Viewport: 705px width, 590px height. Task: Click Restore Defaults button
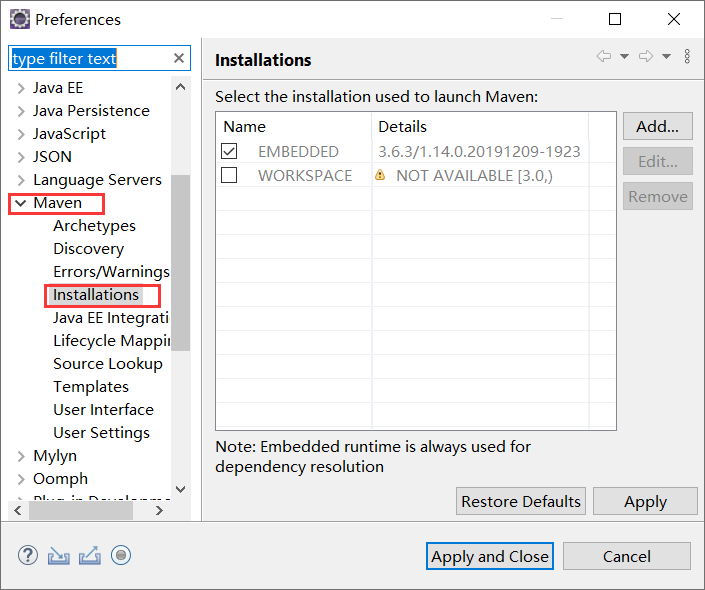click(521, 501)
